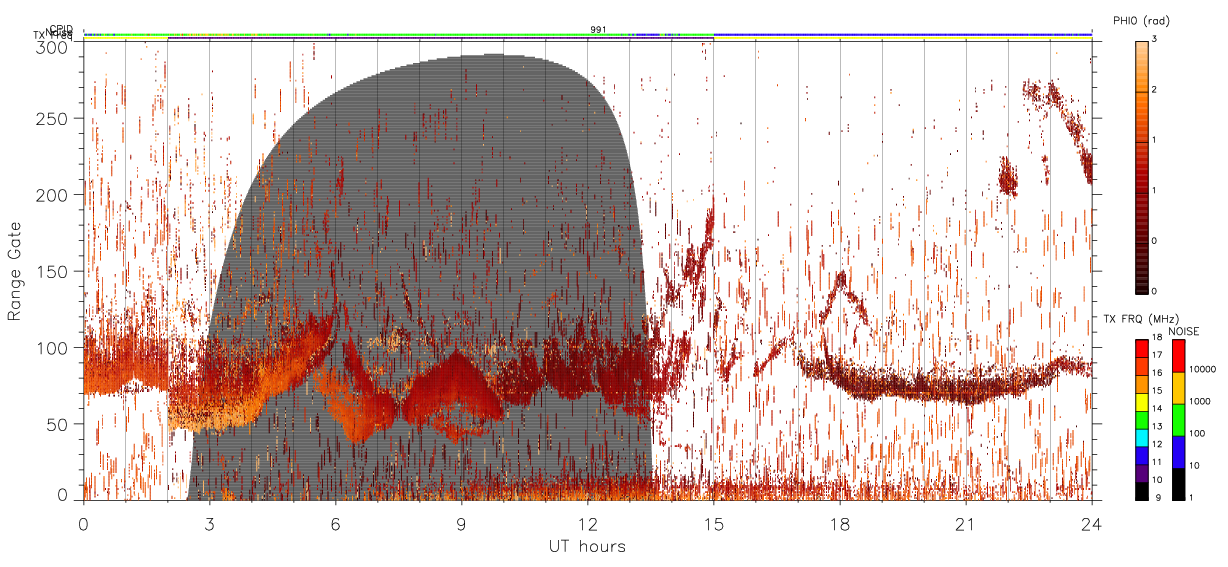Click the UT hours tick label "9"
This screenshot has height=567, width=1228.
[x=461, y=524]
